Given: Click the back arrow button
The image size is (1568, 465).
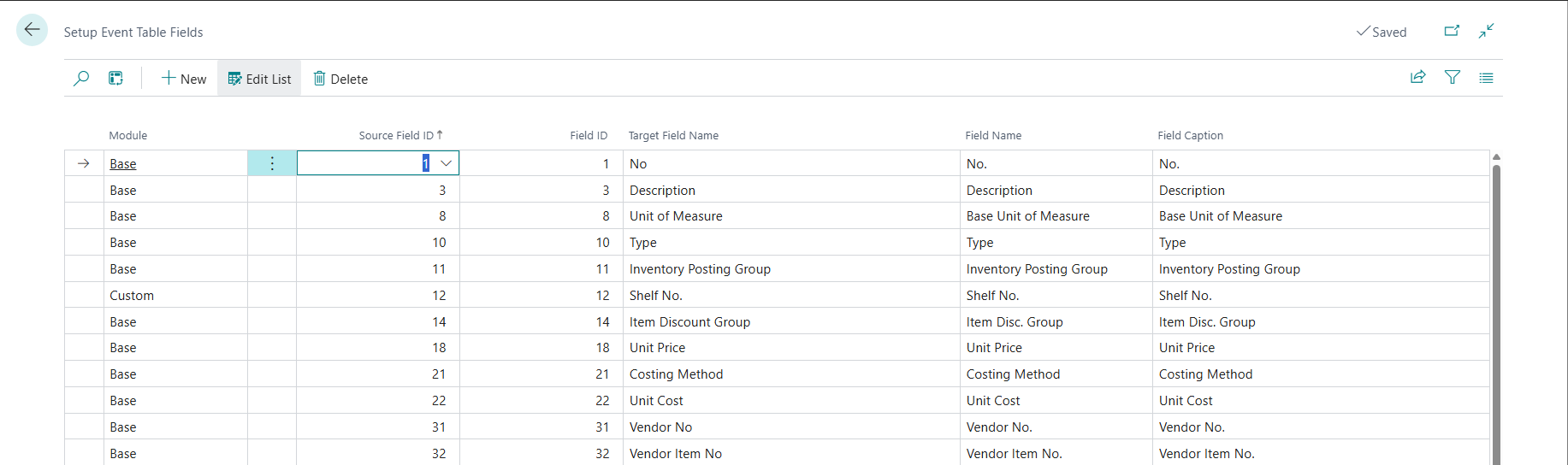Looking at the screenshot, I should point(32,31).
